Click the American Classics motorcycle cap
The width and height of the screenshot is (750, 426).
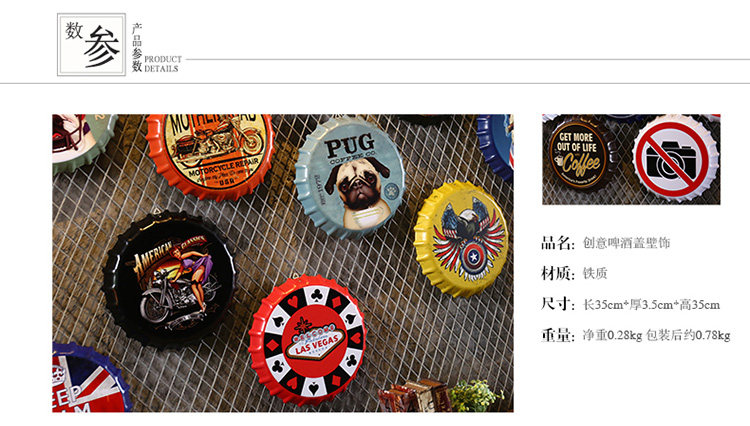click(x=170, y=279)
